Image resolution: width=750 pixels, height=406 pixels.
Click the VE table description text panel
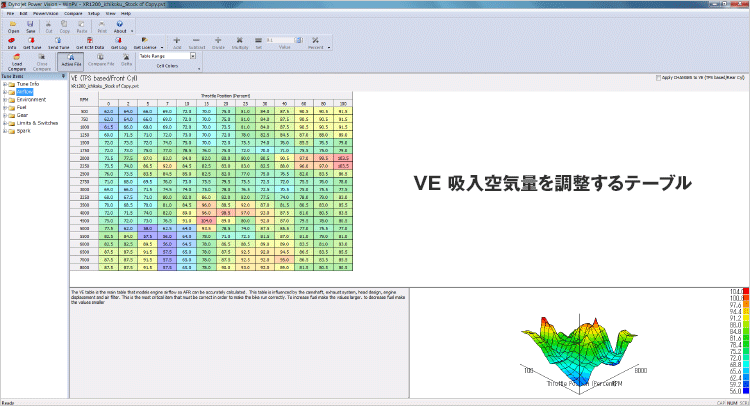point(239,342)
